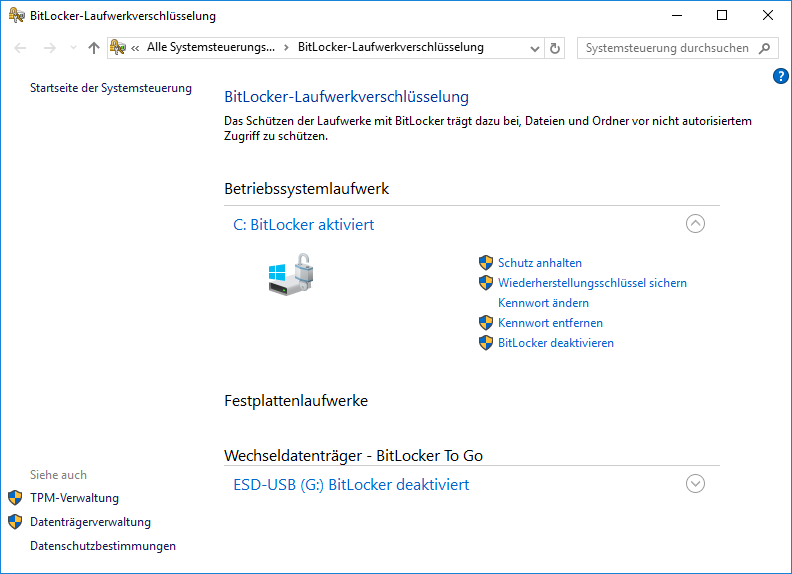Screen dimensions: 792x574
Task: Click Alle Systemsteuerungs... breadcrumb
Action: coord(211,47)
